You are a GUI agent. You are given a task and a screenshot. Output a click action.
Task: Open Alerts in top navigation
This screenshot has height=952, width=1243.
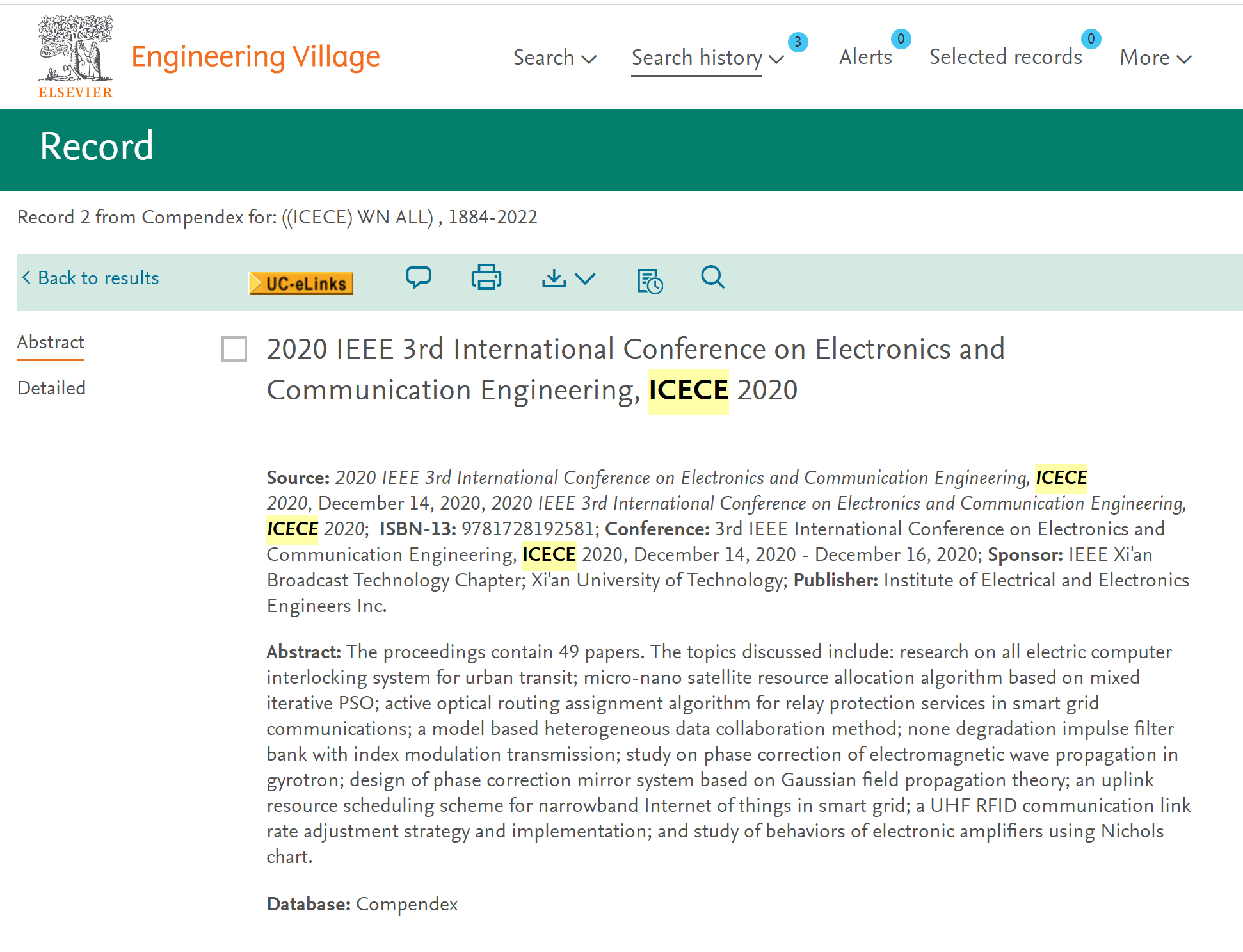point(865,57)
